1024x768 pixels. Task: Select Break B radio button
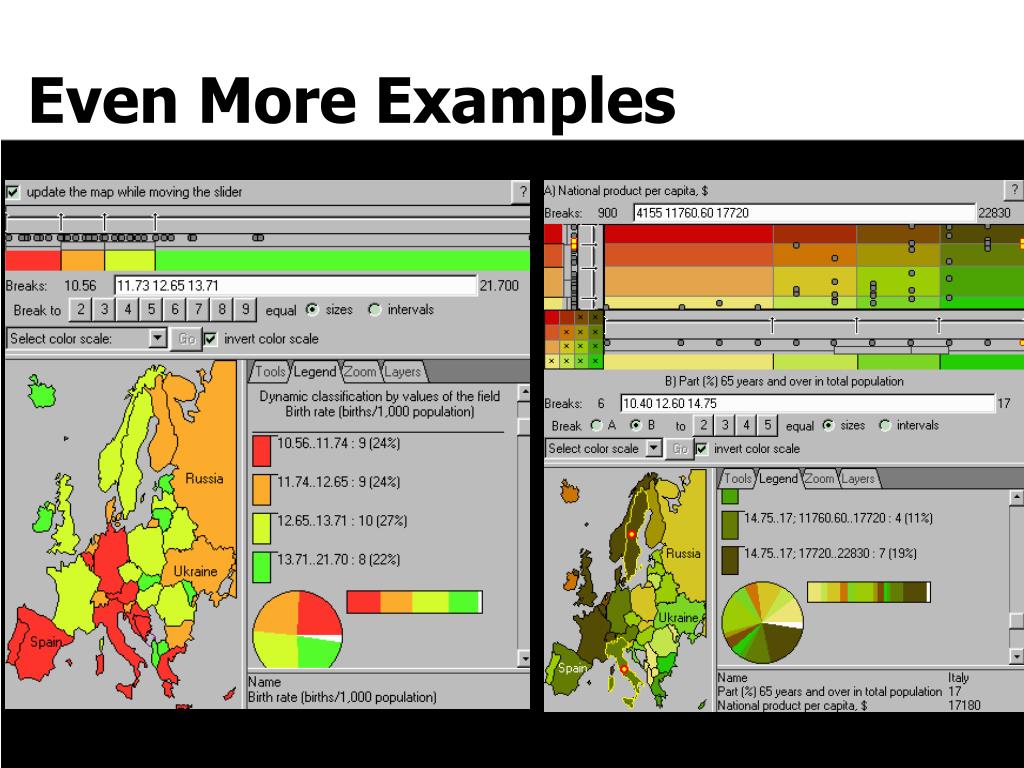point(635,425)
